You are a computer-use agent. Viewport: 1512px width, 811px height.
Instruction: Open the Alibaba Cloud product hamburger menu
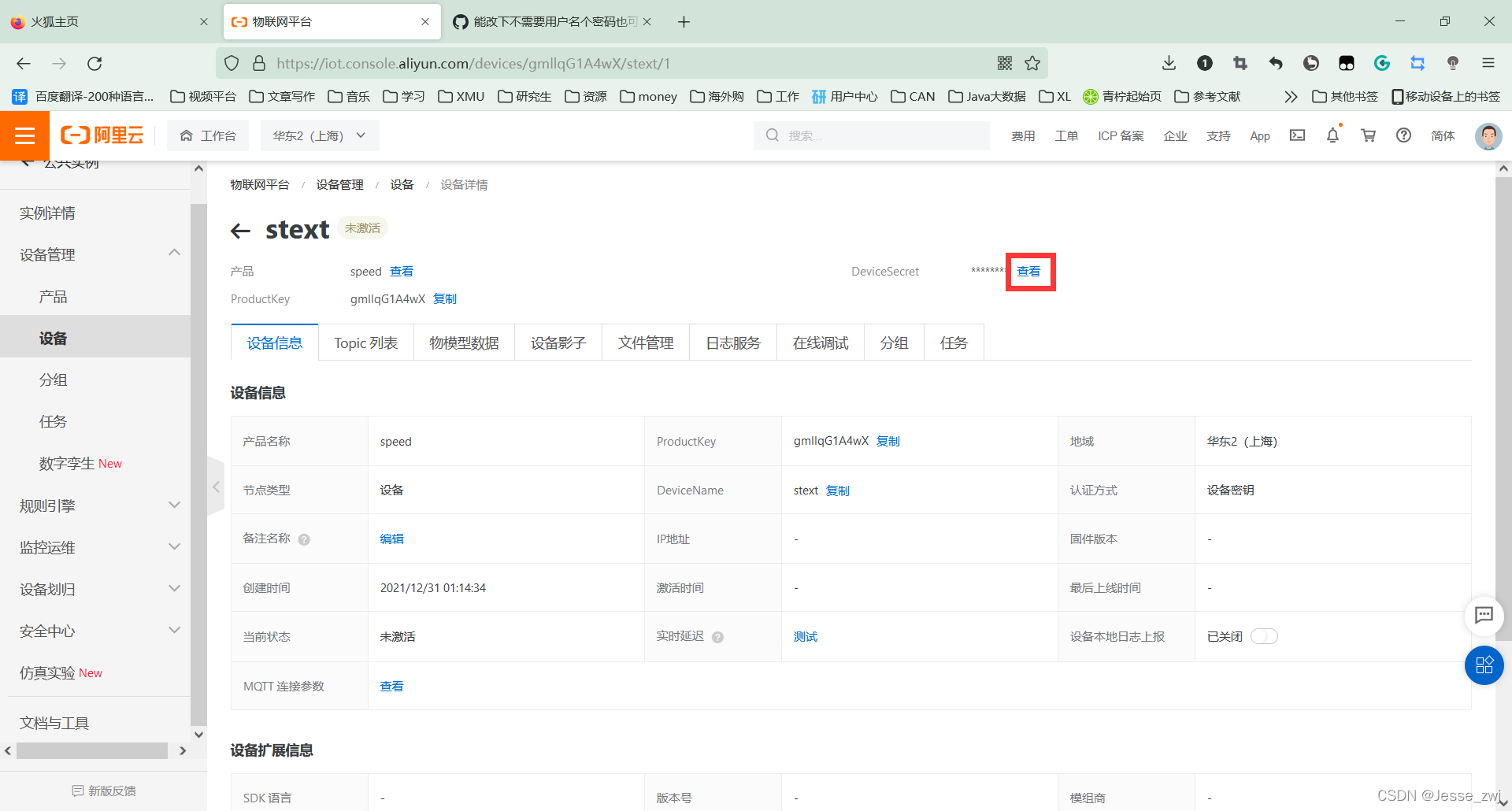24,135
